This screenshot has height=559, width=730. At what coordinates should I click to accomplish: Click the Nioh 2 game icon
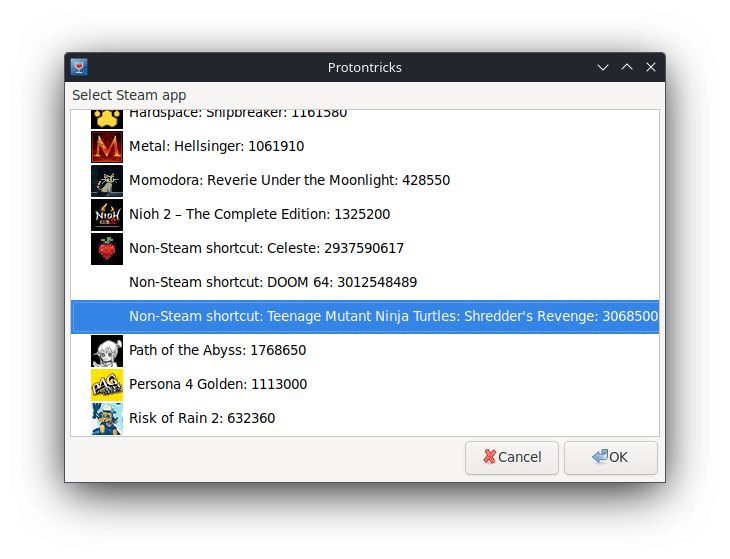tap(107, 215)
